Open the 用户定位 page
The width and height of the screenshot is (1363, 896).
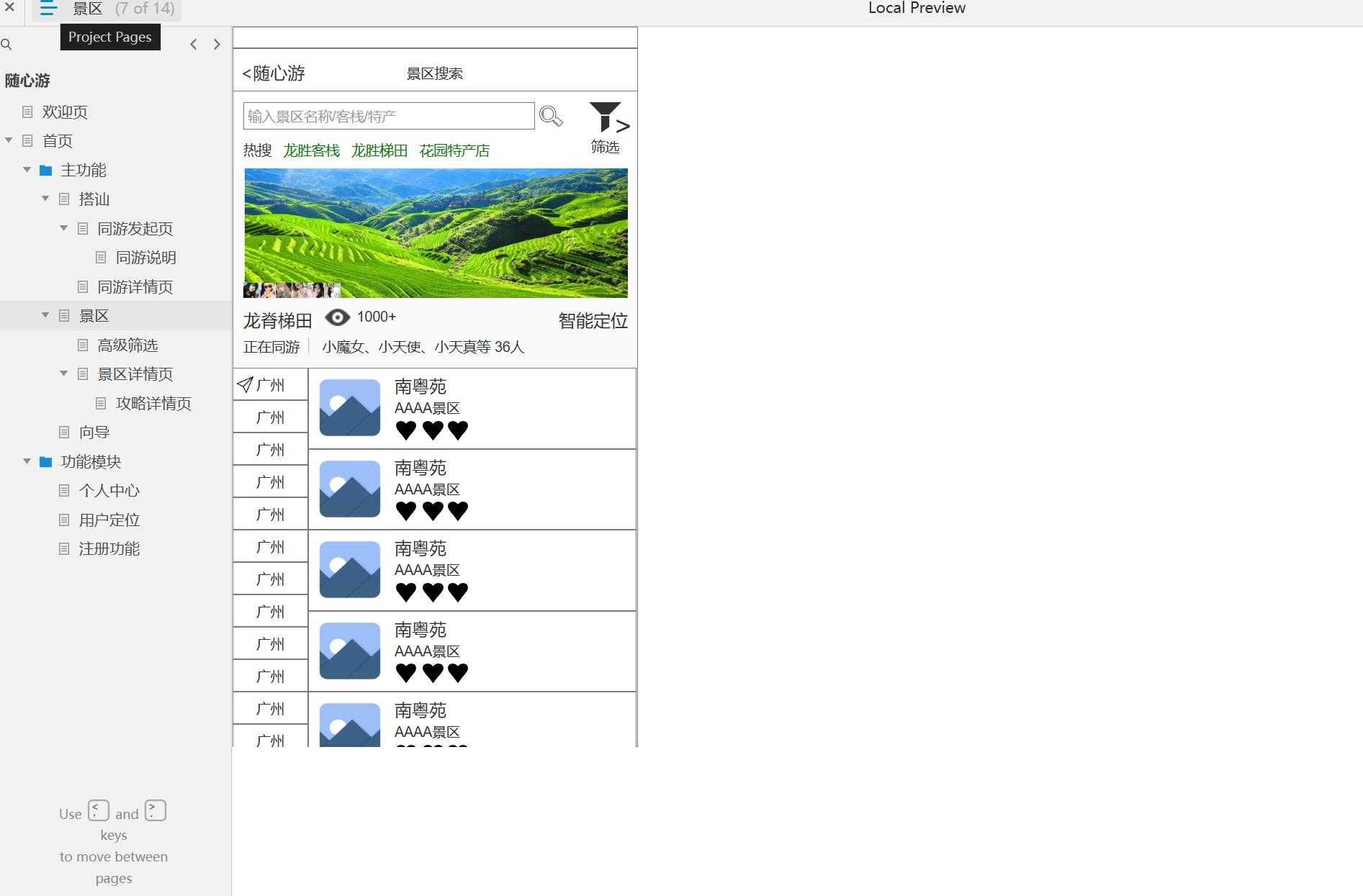pyautogui.click(x=109, y=520)
